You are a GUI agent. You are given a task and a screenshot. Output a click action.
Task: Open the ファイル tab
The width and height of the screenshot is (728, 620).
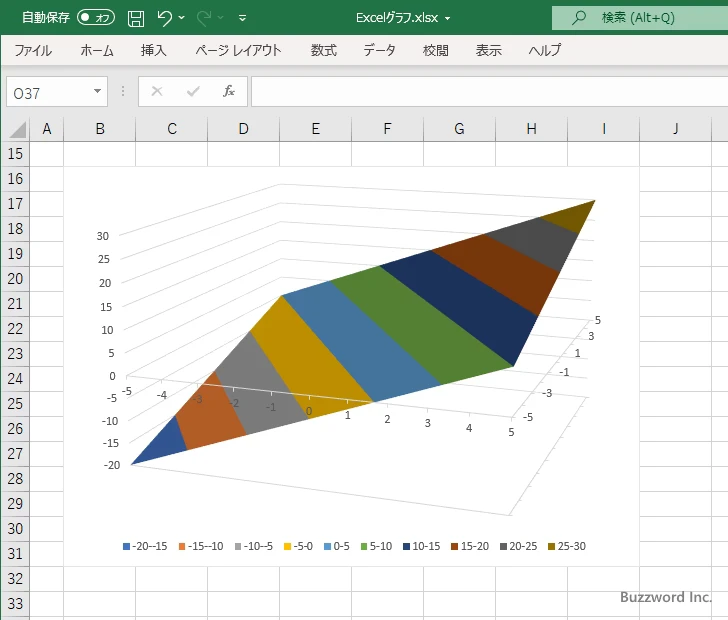[x=33, y=50]
